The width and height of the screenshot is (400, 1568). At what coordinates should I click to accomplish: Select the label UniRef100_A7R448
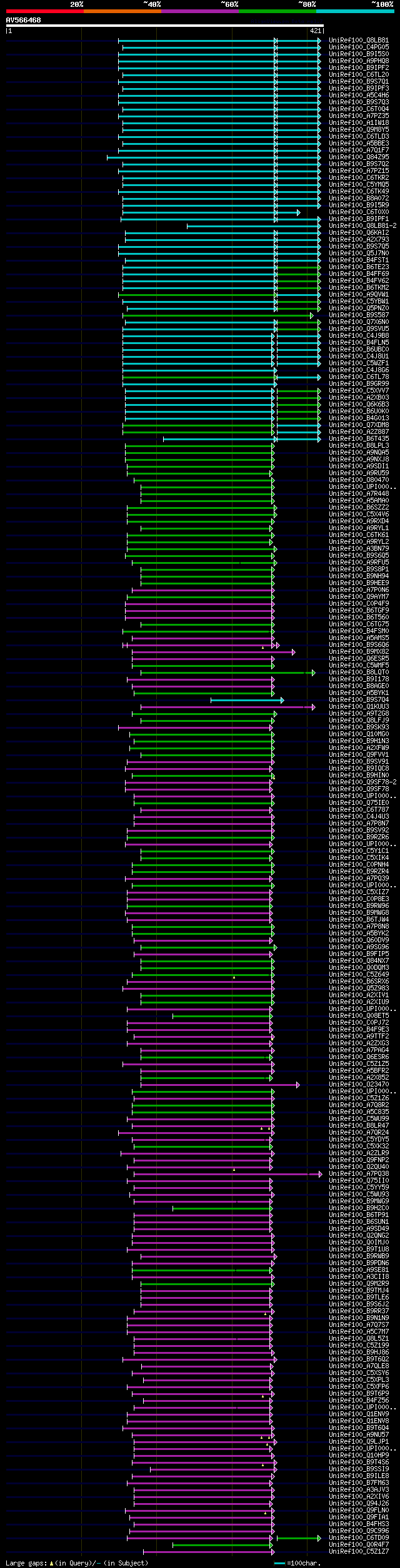pos(359,493)
